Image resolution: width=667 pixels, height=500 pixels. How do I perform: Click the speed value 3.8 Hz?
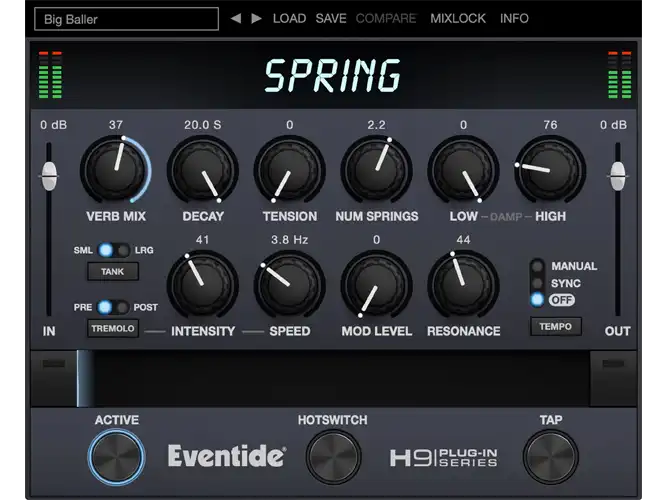coord(290,240)
